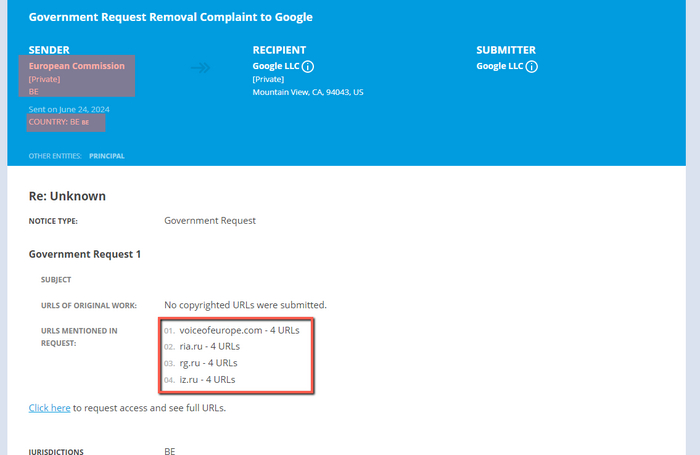Click the SUBMITTER heading
This screenshot has height=455, width=700.
click(506, 50)
